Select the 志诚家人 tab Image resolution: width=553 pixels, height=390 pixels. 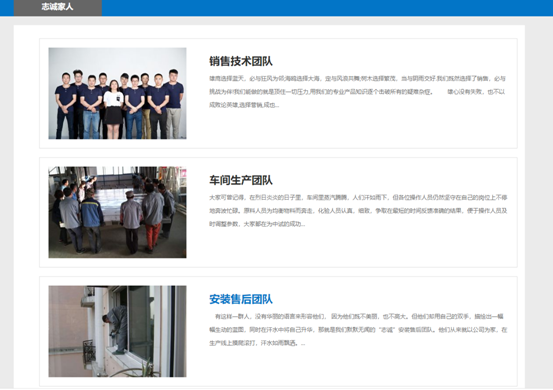point(57,7)
